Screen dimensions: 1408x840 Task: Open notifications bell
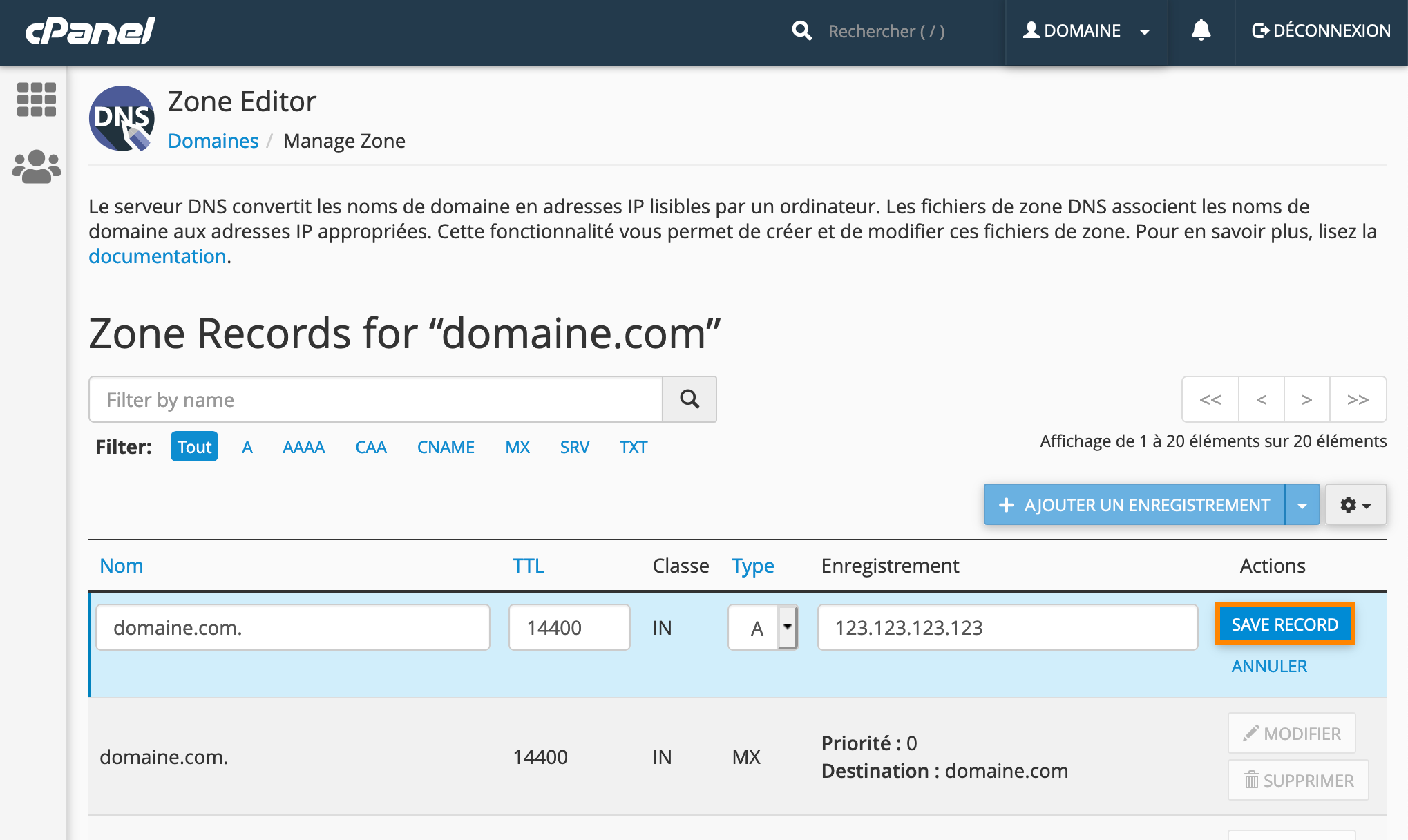pos(1201,30)
